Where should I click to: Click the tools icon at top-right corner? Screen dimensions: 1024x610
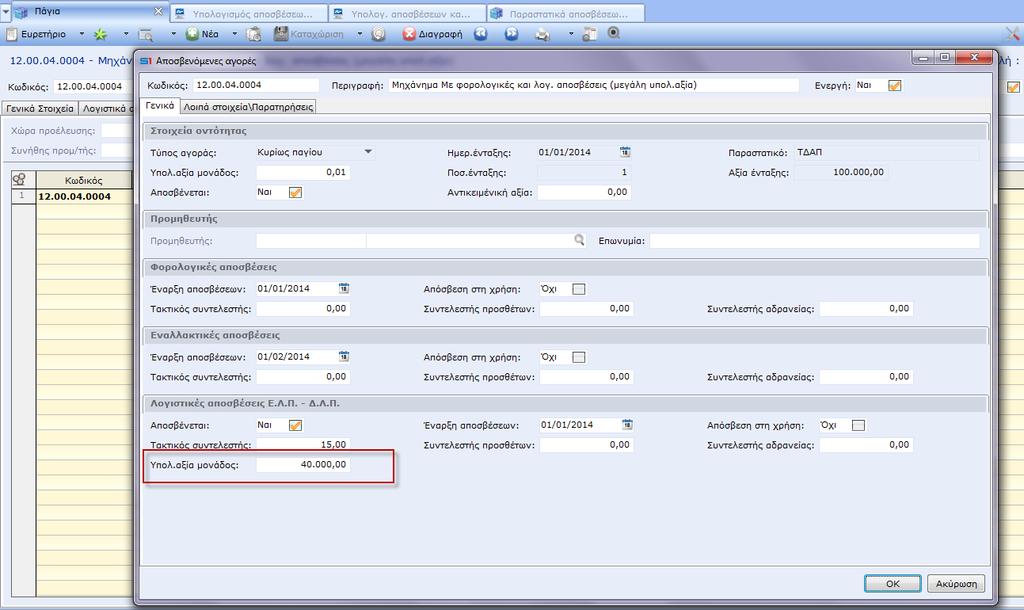point(1013,34)
